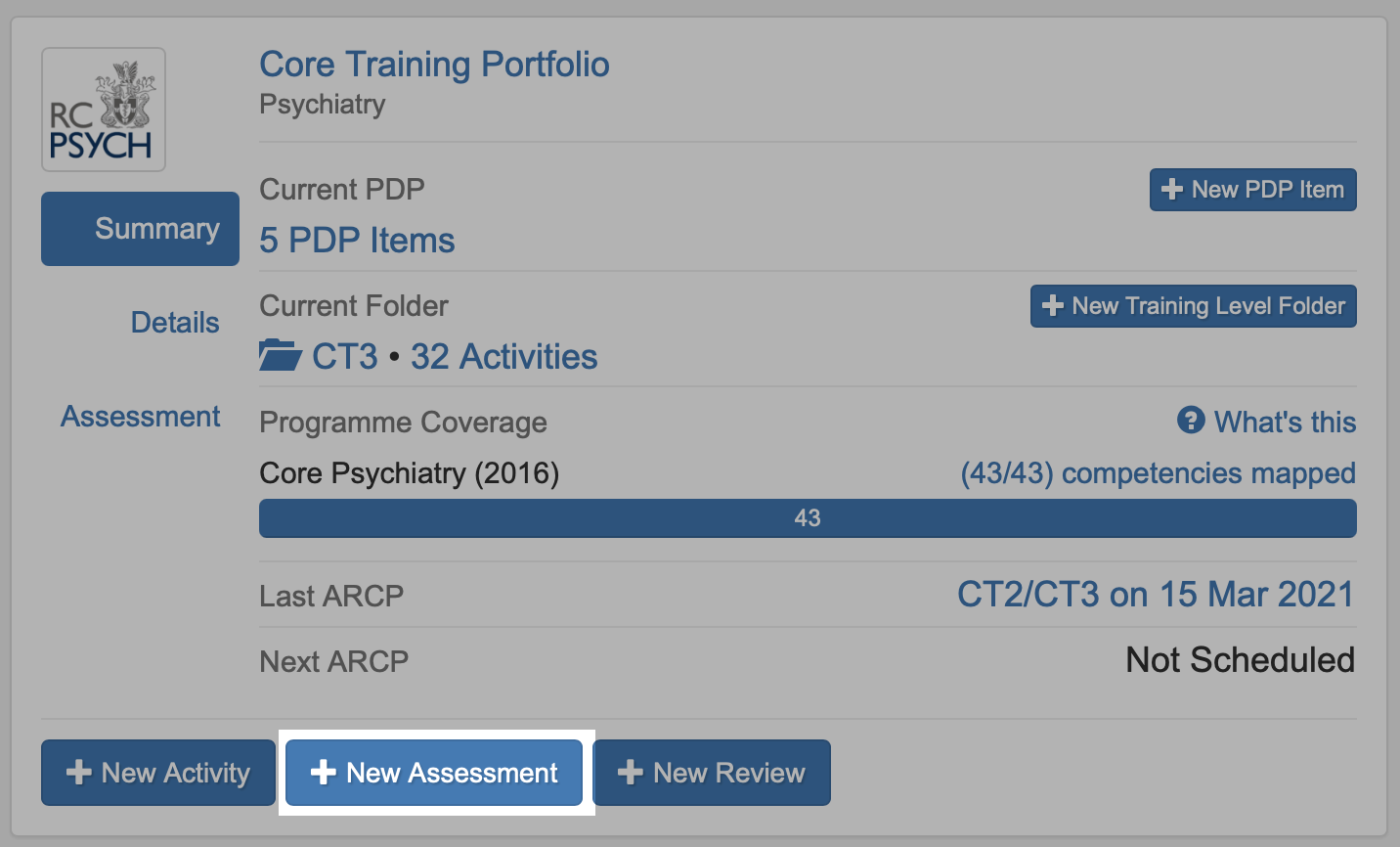Image resolution: width=1400 pixels, height=847 pixels.
Task: View the (43/43) competencies mapped link
Action: (1158, 473)
